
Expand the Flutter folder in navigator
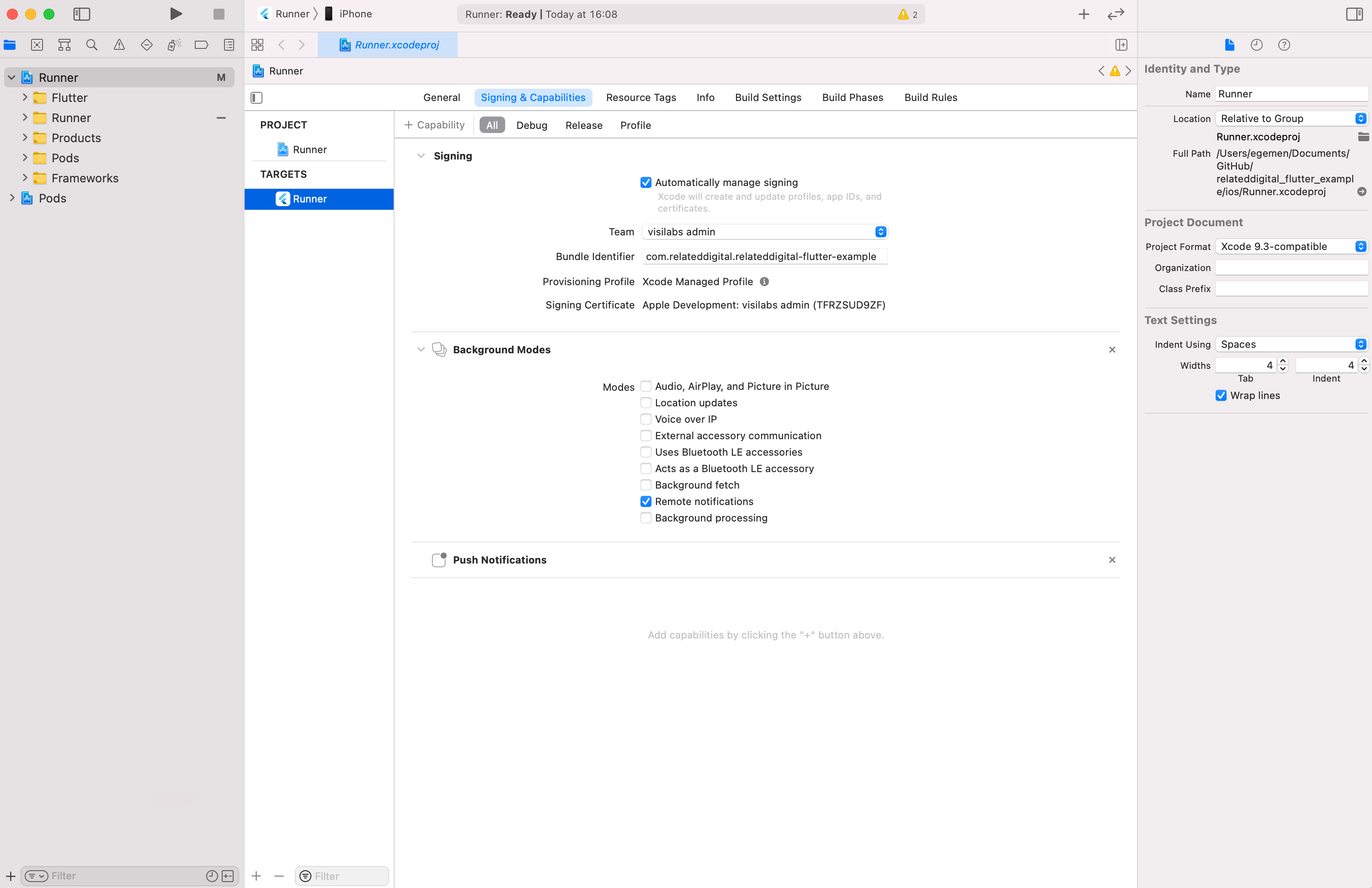[25, 97]
